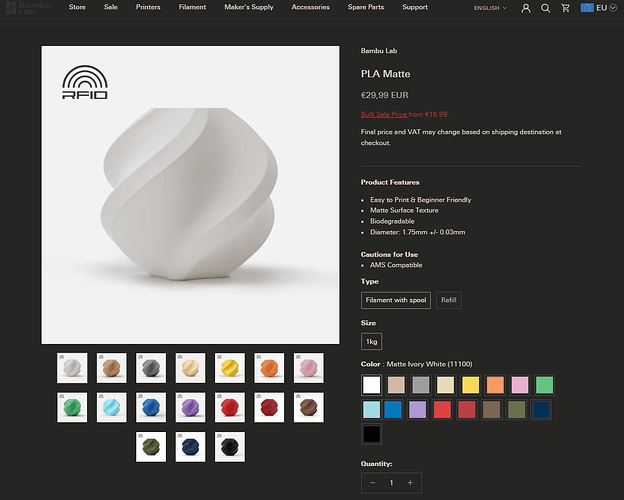The height and width of the screenshot is (500, 624).
Task: Choose the dark red color swatch
Action: 467,410
